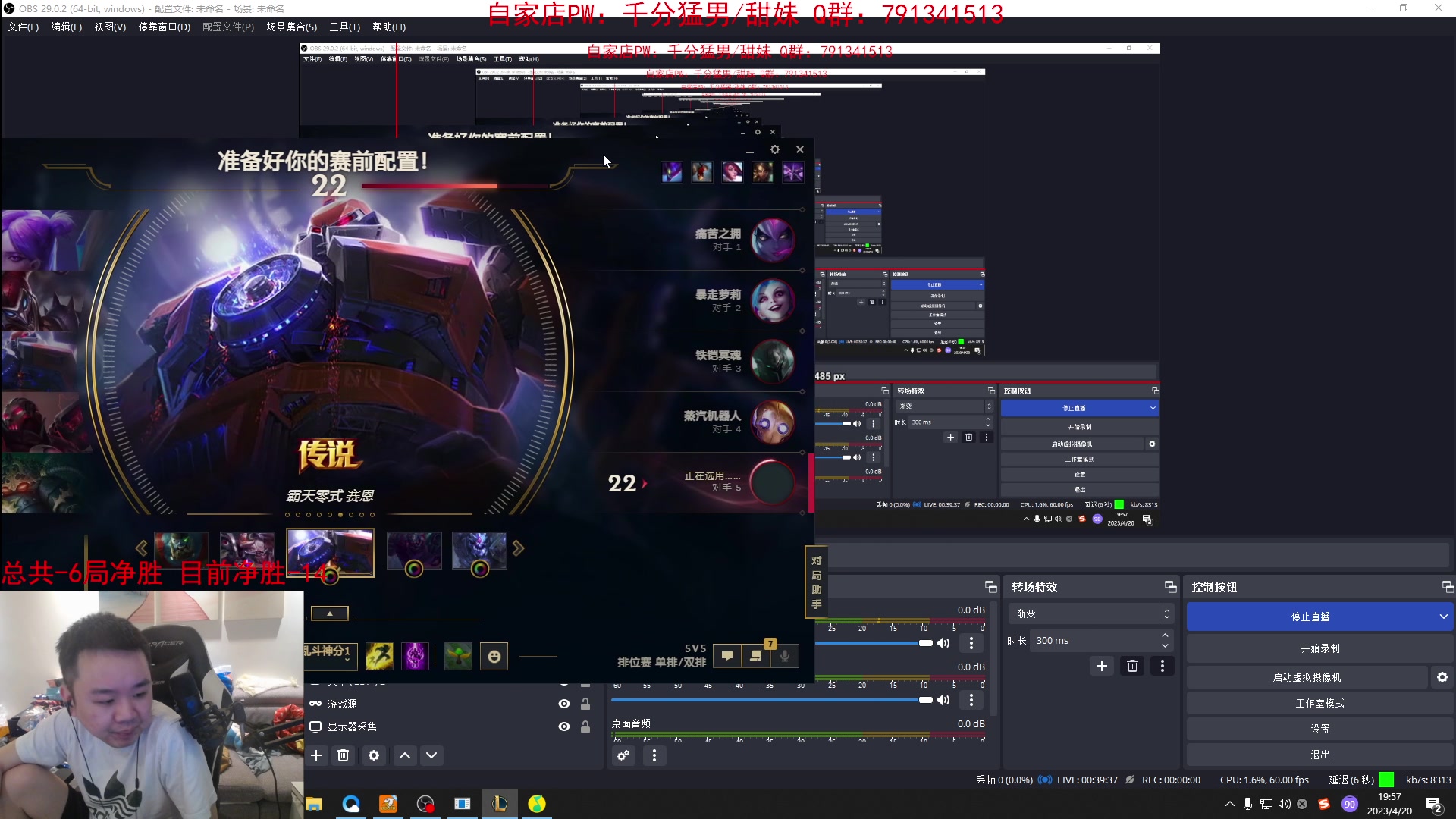This screenshot has height=819, width=1456.
Task: Pop out the Audio Mixer dock
Action: 991,587
